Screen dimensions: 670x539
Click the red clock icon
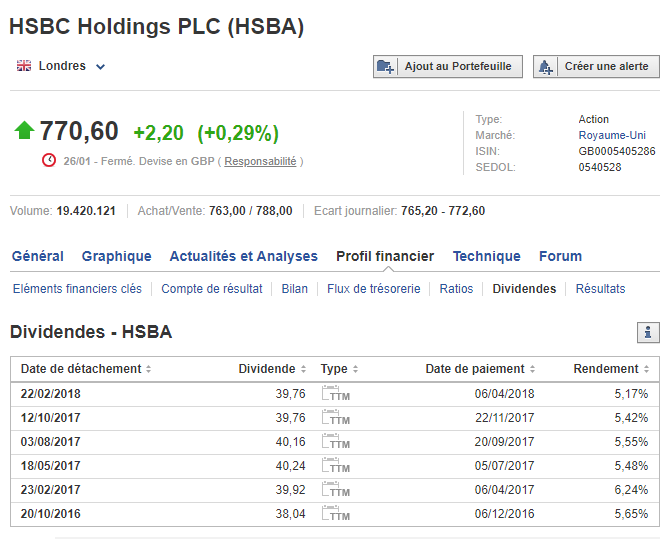click(x=49, y=160)
